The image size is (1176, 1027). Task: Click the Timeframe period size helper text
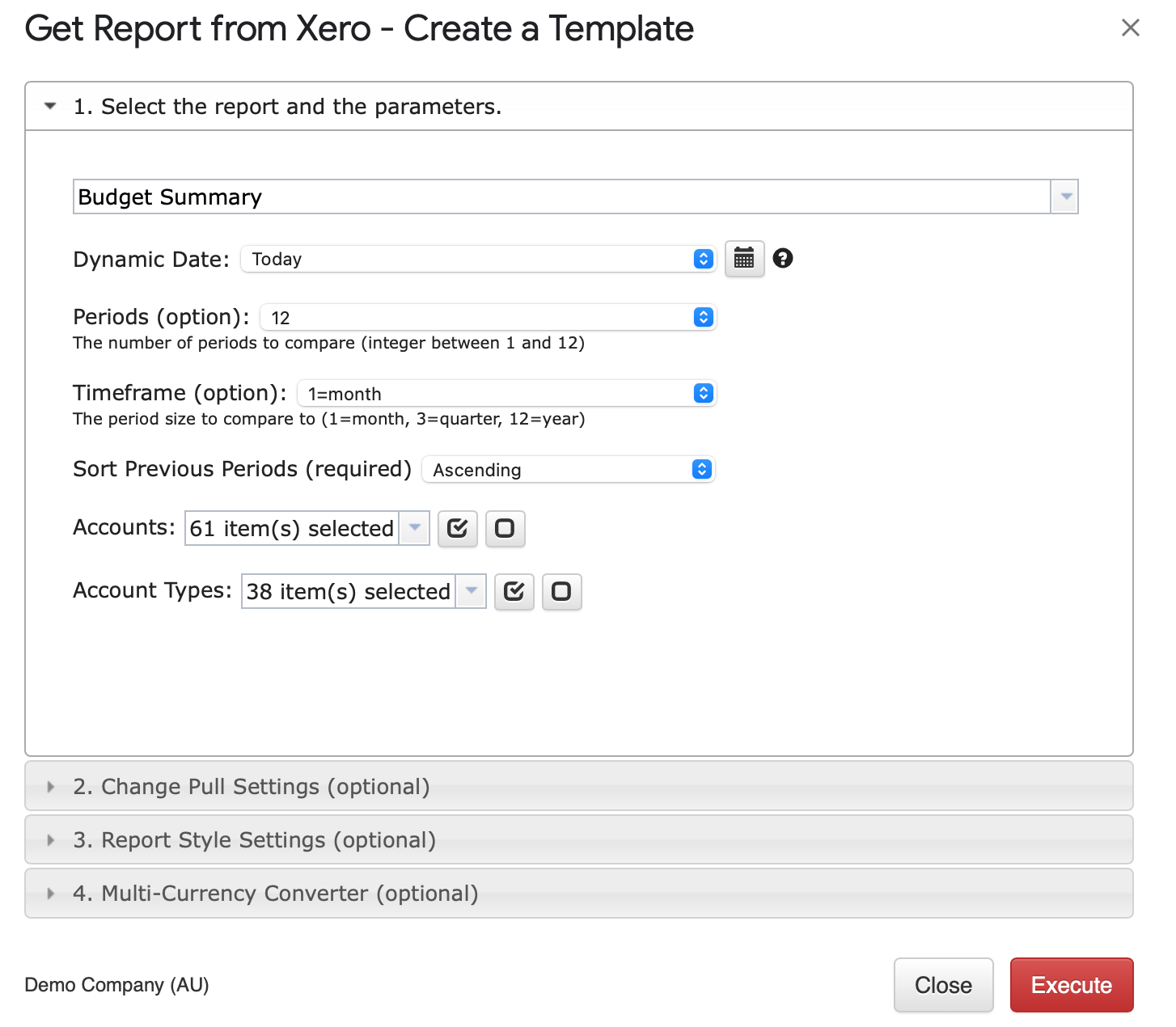click(x=328, y=419)
